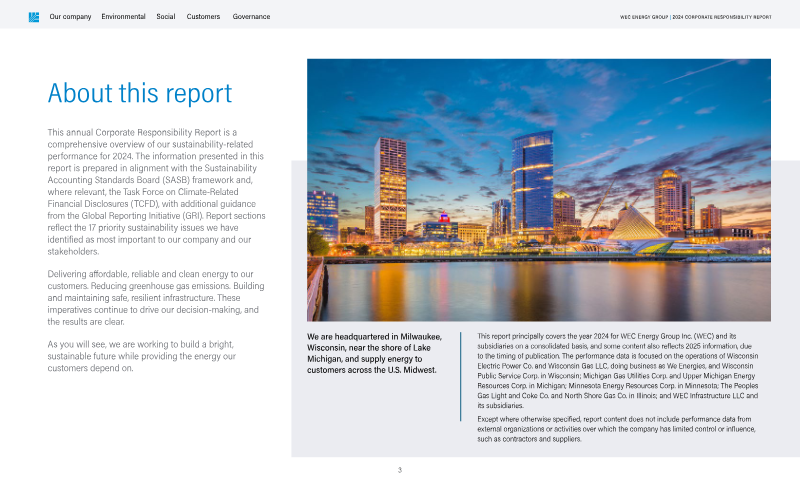
Task: Click the paragraph starting Delivering affordable, reliable
Action: [x=156, y=298]
